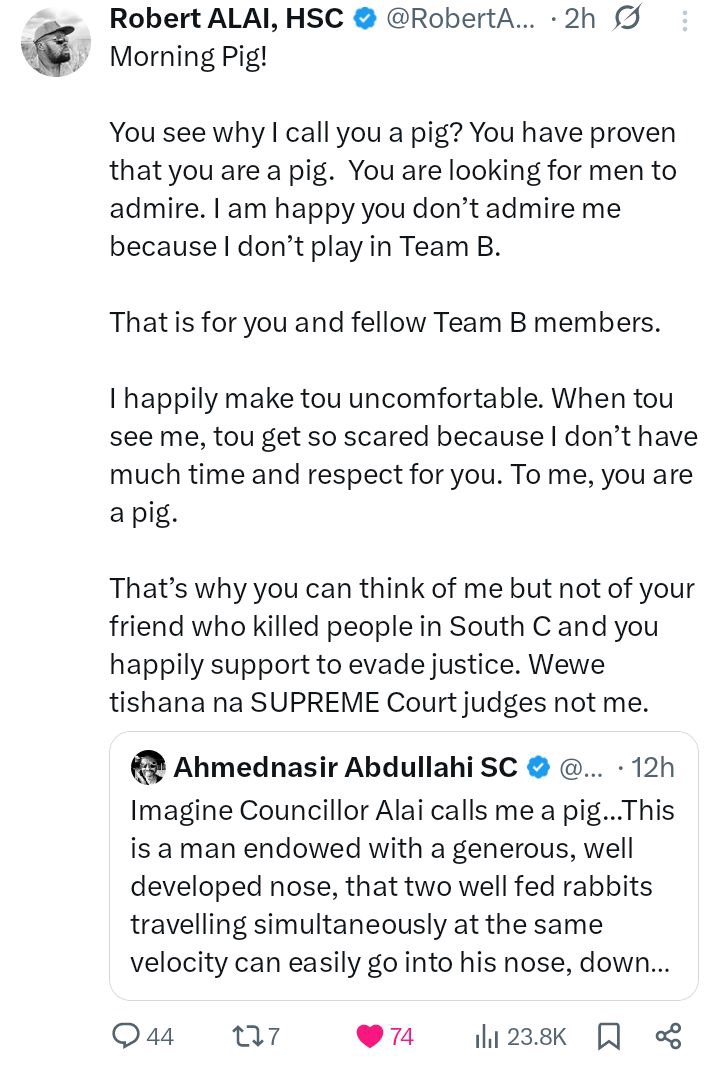Viewport: 720px width, 1066px height.
Task: Click the Ahmednasir Abdullahi SC name
Action: coord(345,767)
